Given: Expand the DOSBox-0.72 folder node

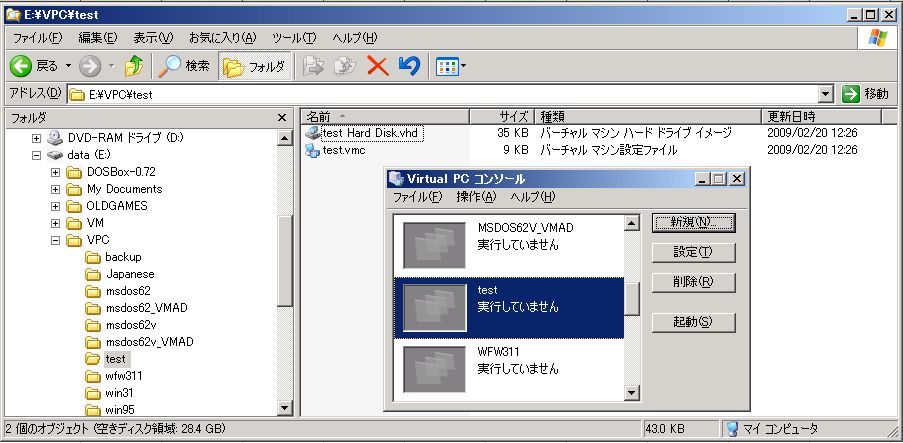Looking at the screenshot, I should click(x=55, y=172).
